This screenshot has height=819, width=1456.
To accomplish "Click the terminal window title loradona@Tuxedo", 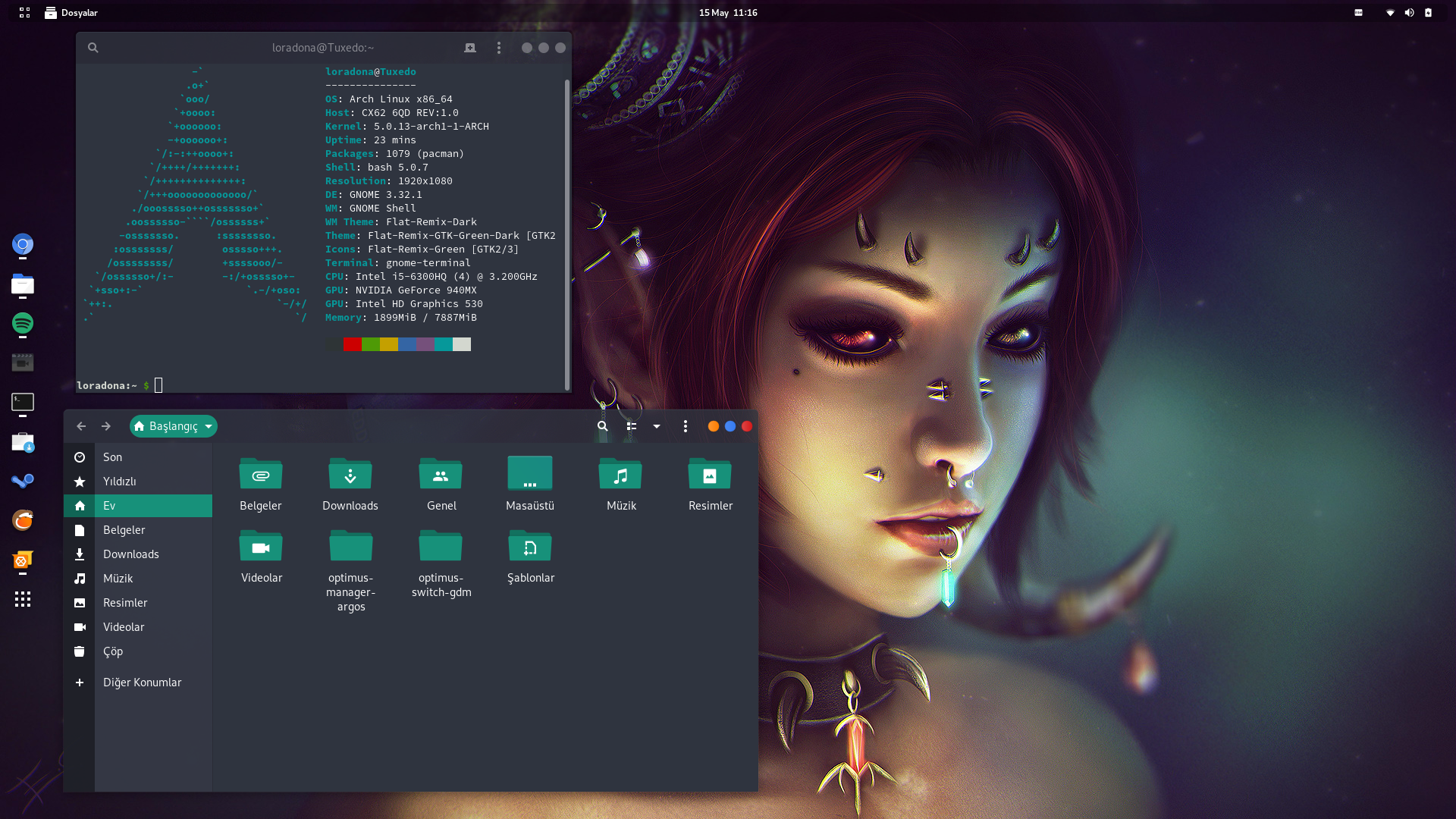I will tap(323, 48).
